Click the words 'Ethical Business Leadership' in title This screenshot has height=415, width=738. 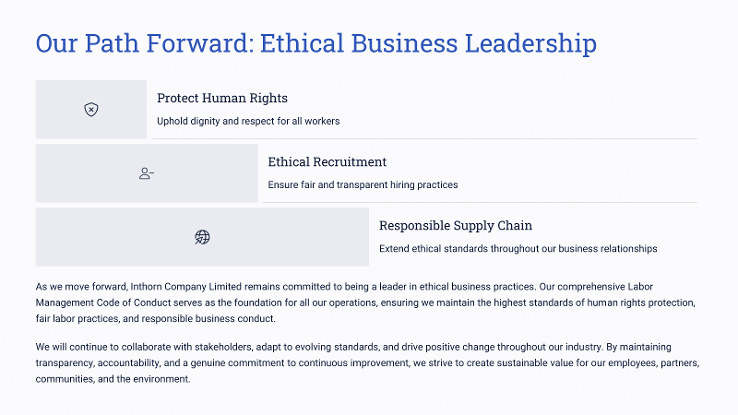428,43
